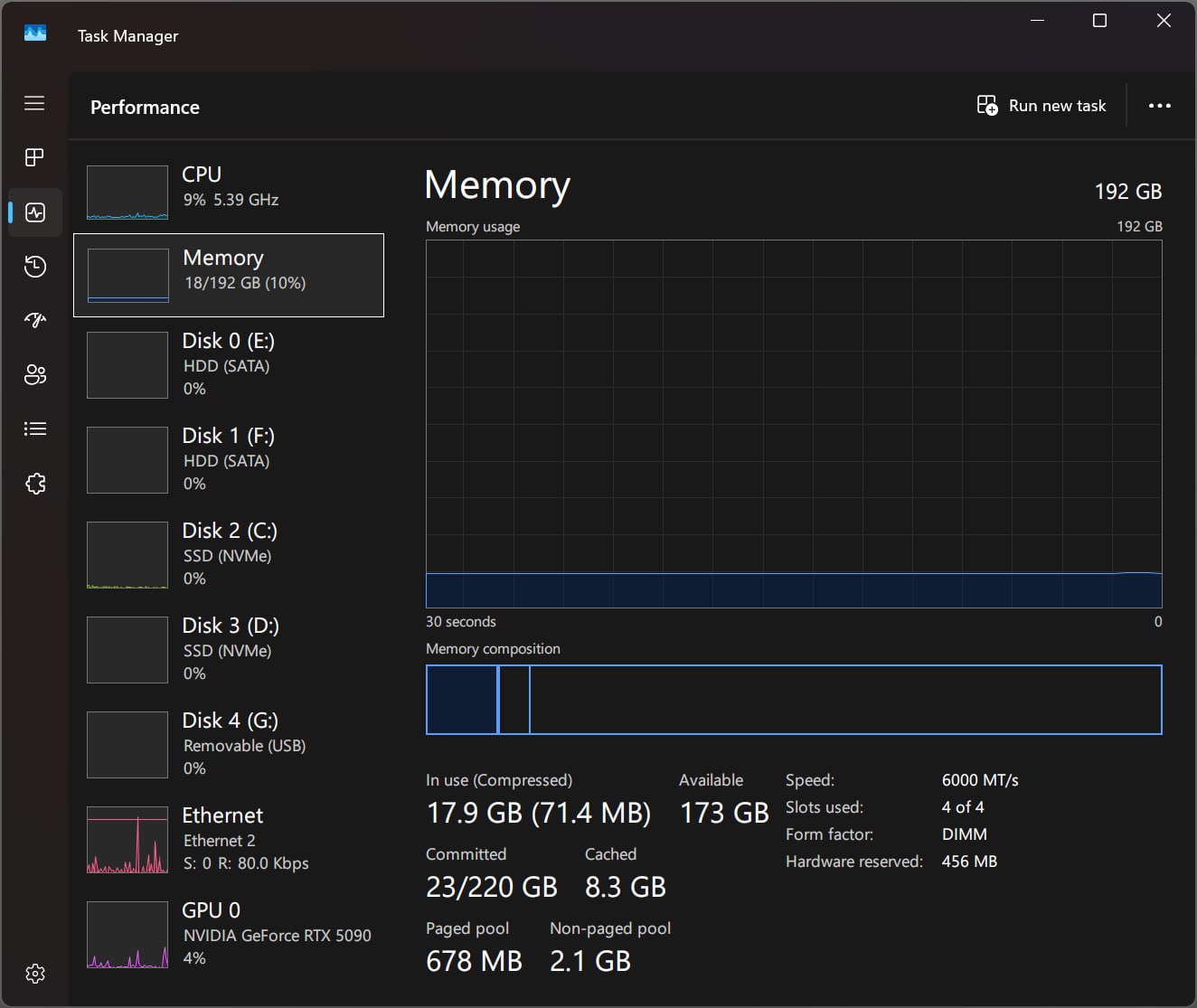Click the Run new task button
Viewport: 1197px width, 1008px height.
(1041, 106)
